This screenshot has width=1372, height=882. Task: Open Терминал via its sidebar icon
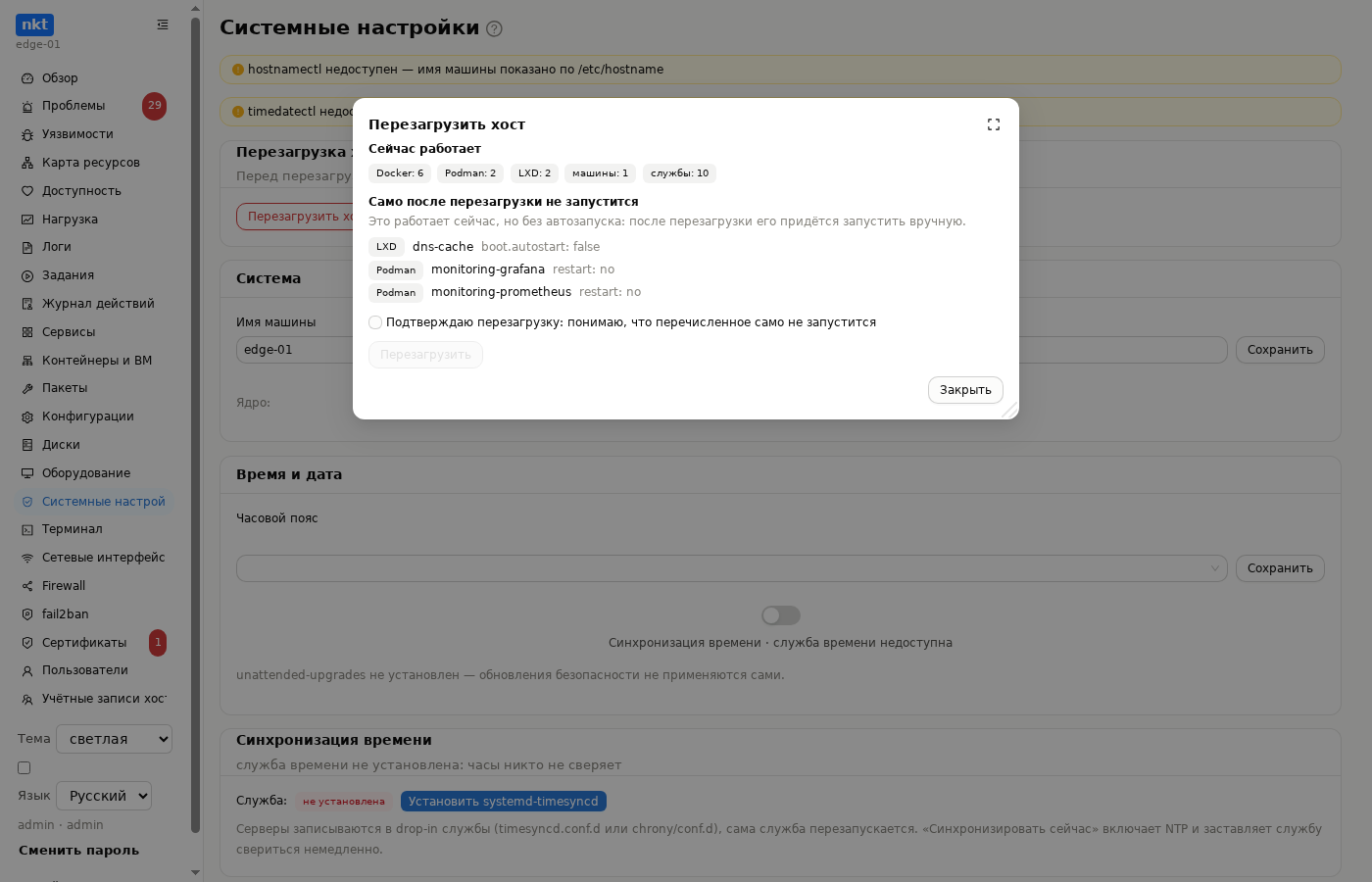[27, 529]
